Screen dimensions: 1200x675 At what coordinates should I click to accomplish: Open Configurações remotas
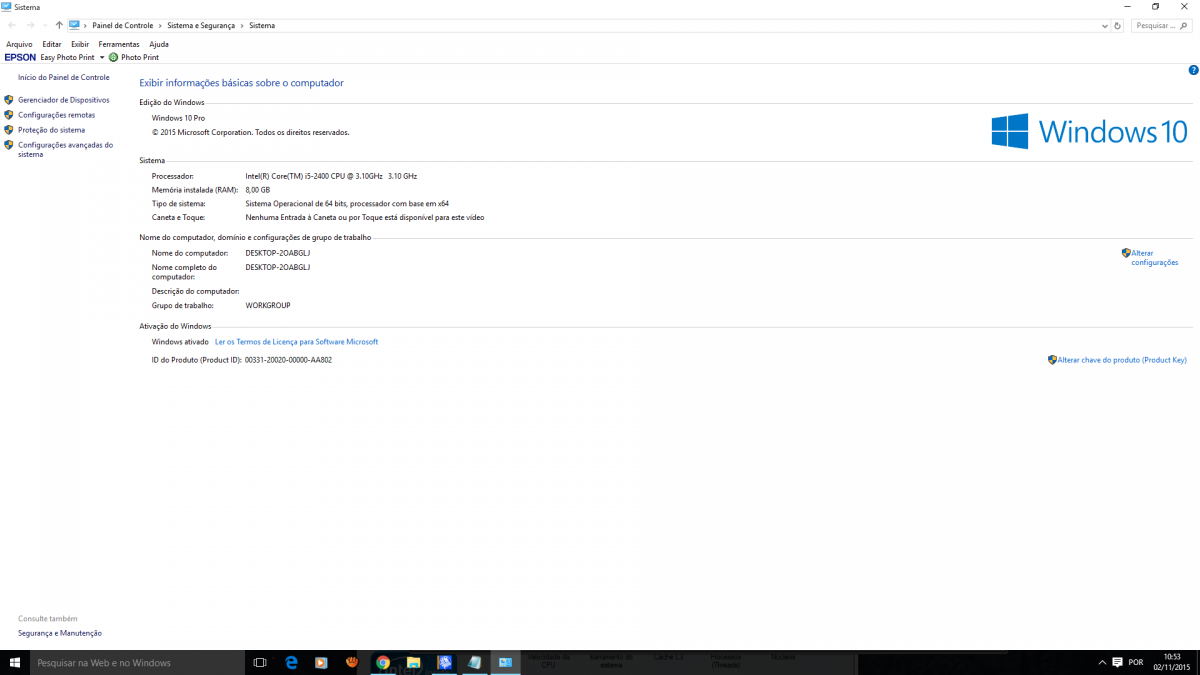pos(57,115)
